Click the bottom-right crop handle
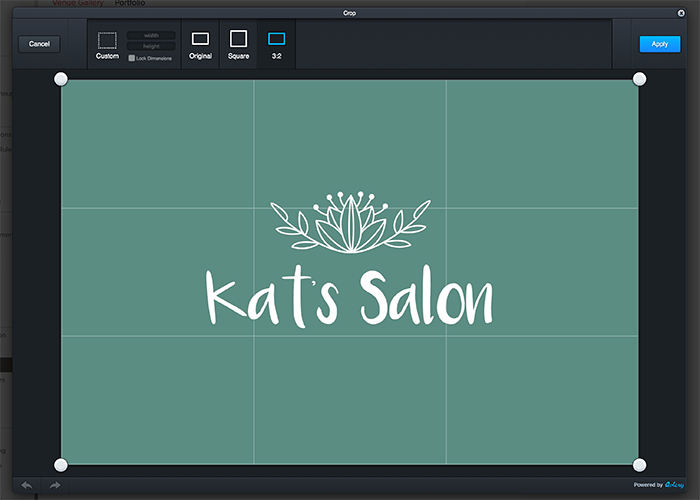 pyautogui.click(x=639, y=465)
